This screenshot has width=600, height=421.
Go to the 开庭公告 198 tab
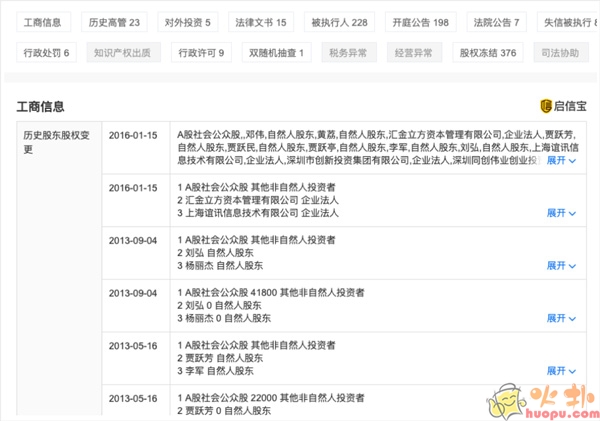click(x=421, y=21)
